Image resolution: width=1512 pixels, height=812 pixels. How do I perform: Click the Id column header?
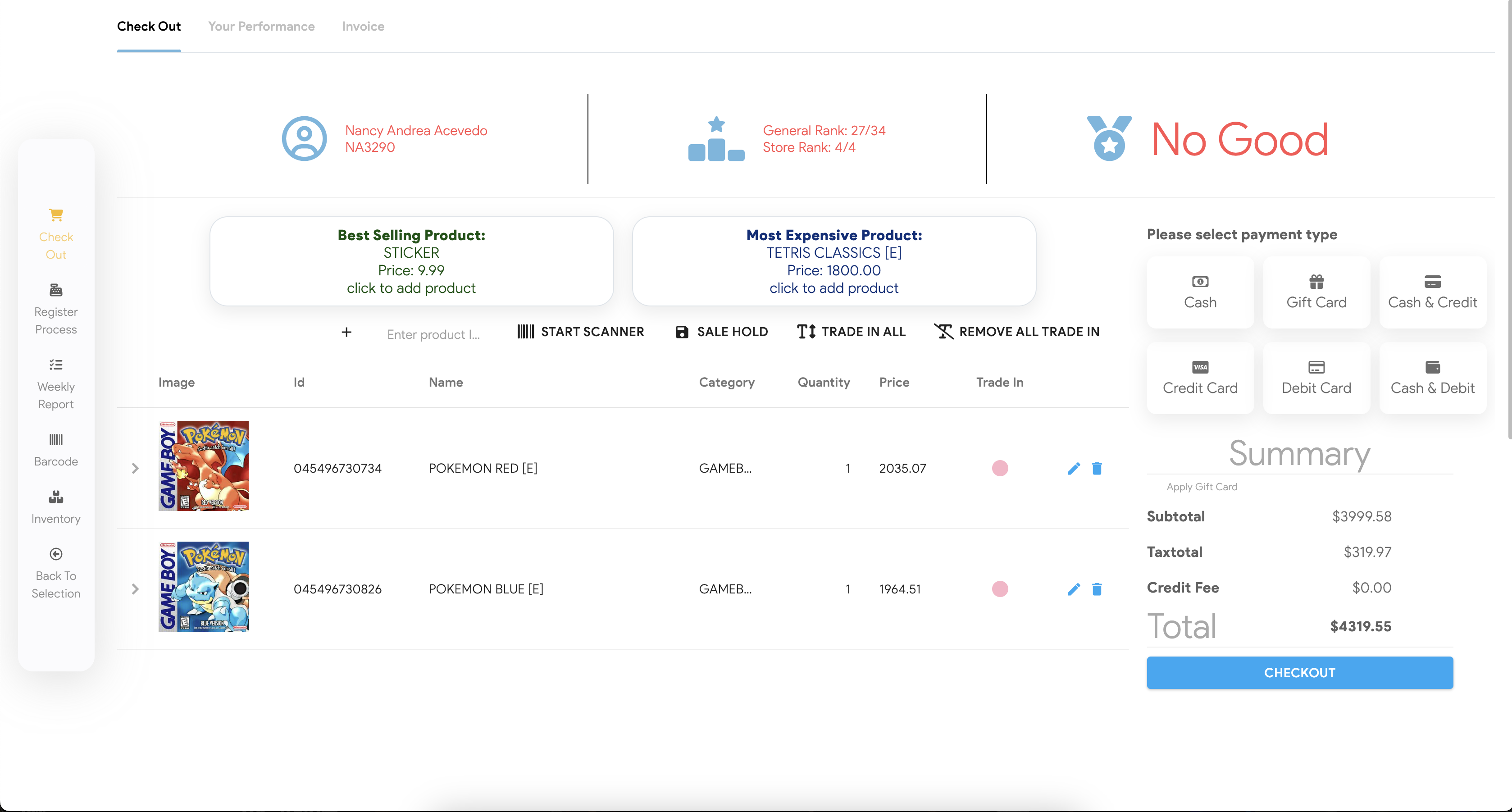pyautogui.click(x=299, y=383)
